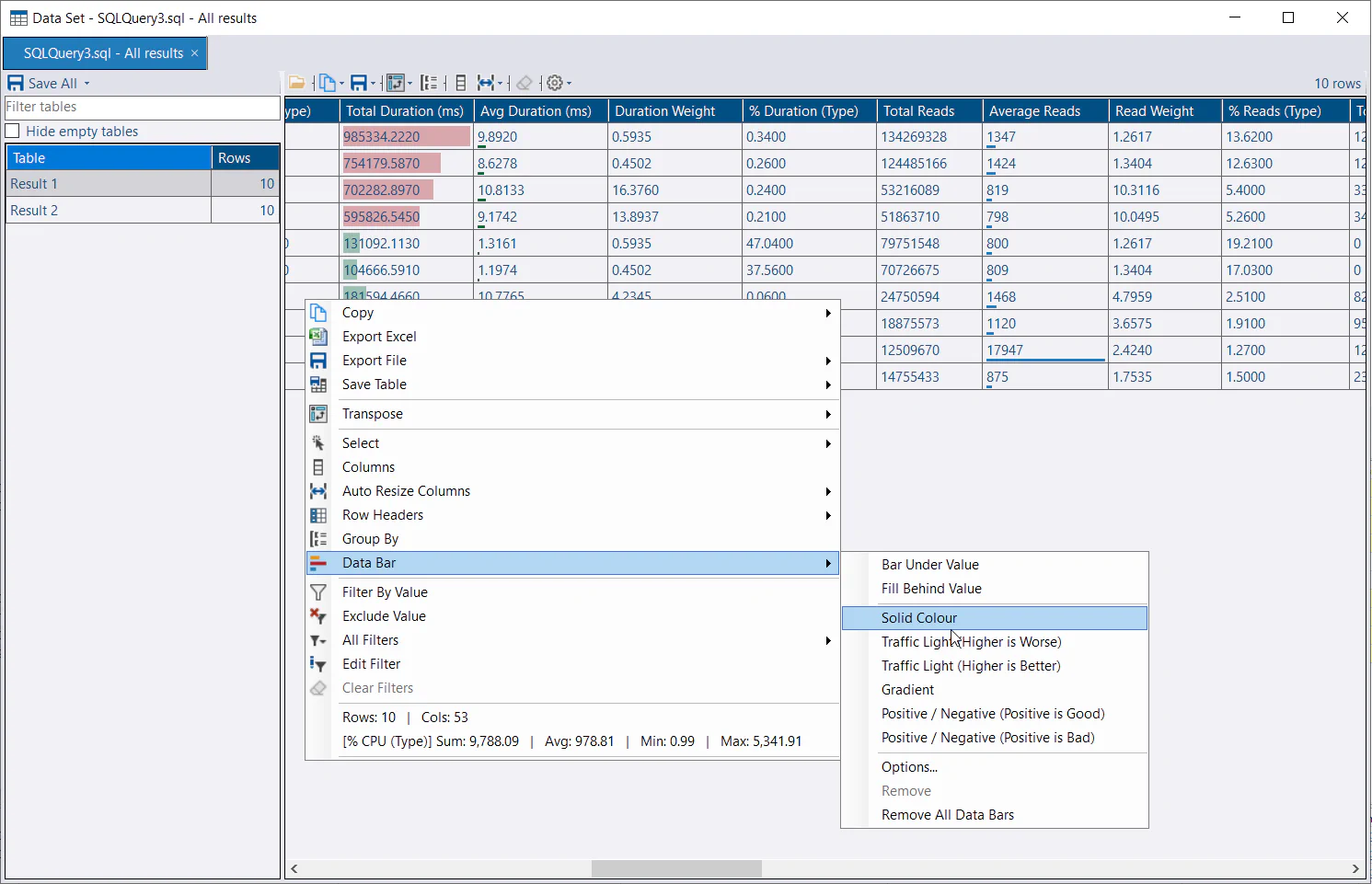
Task: Open the dropdown arrow beside the save icon
Action: 374,84
